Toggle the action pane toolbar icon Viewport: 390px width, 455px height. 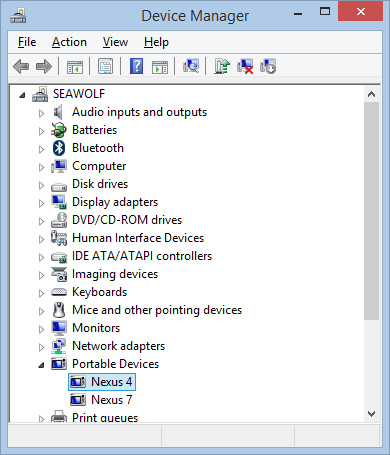point(160,66)
